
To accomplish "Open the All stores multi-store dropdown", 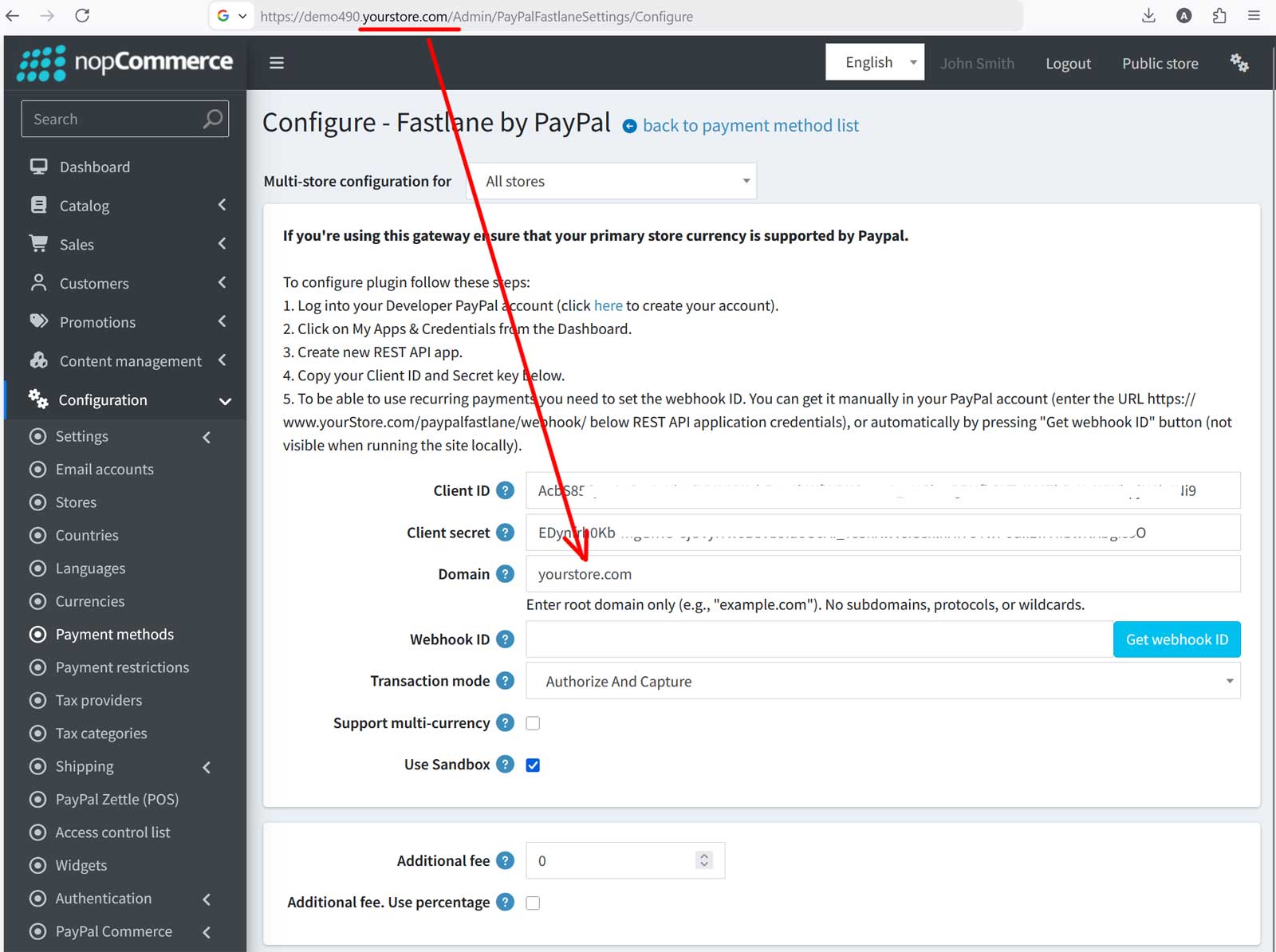I will point(611,181).
